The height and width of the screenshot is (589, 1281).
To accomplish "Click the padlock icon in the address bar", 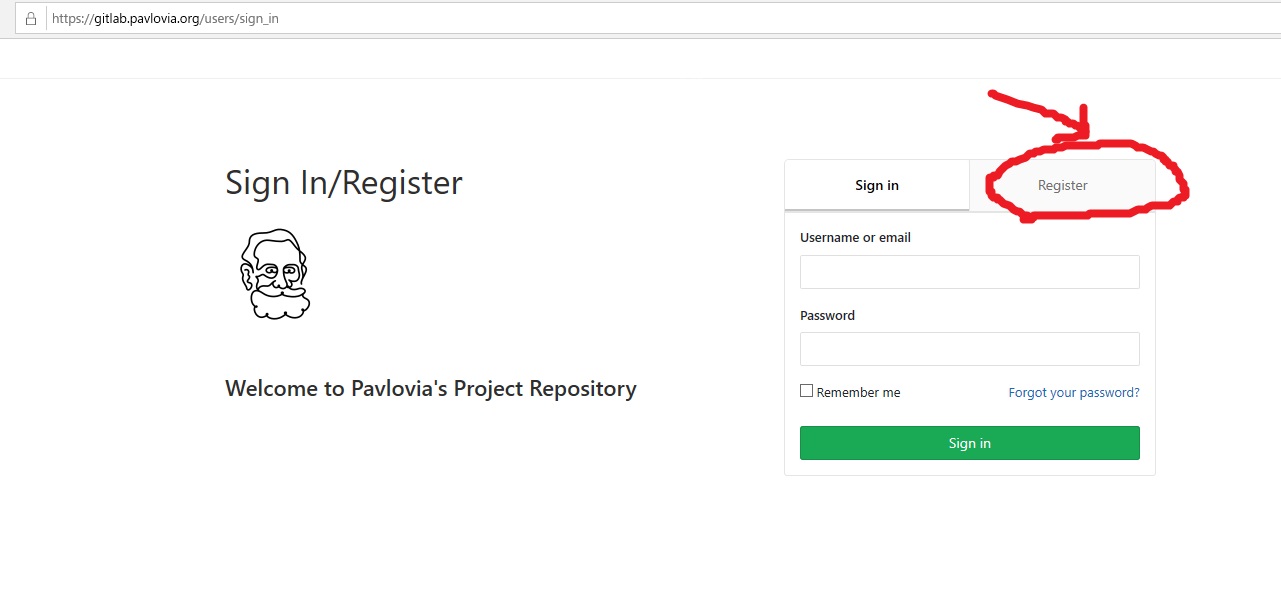I will click(31, 18).
